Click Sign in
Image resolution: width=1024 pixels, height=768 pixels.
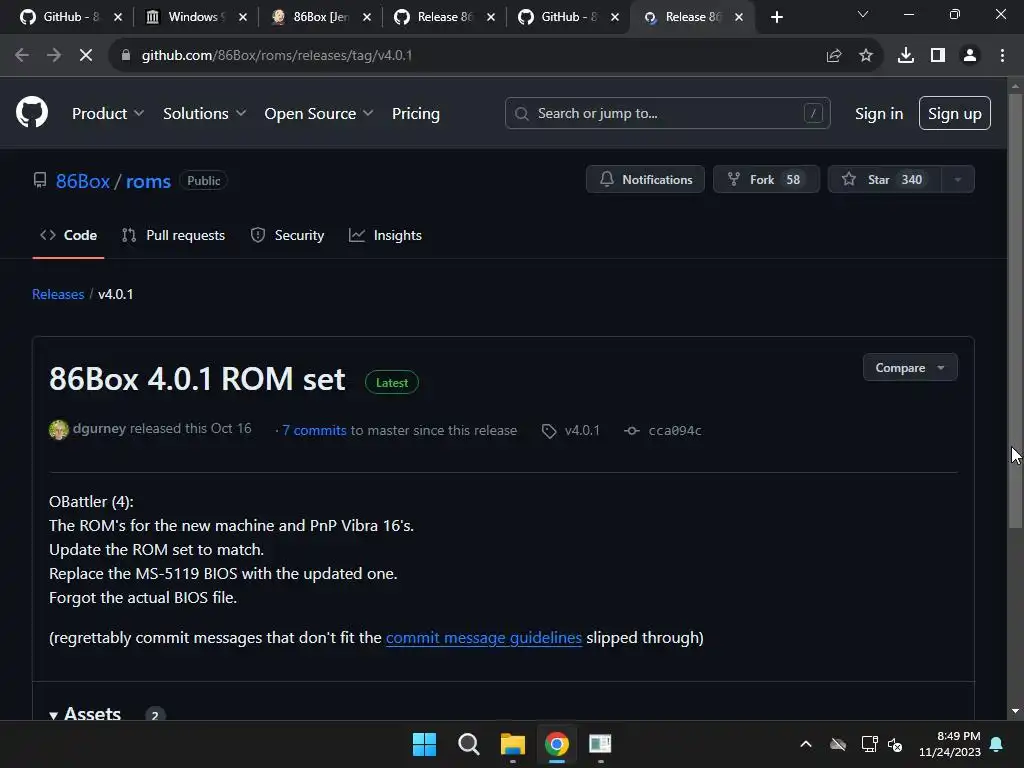click(878, 114)
